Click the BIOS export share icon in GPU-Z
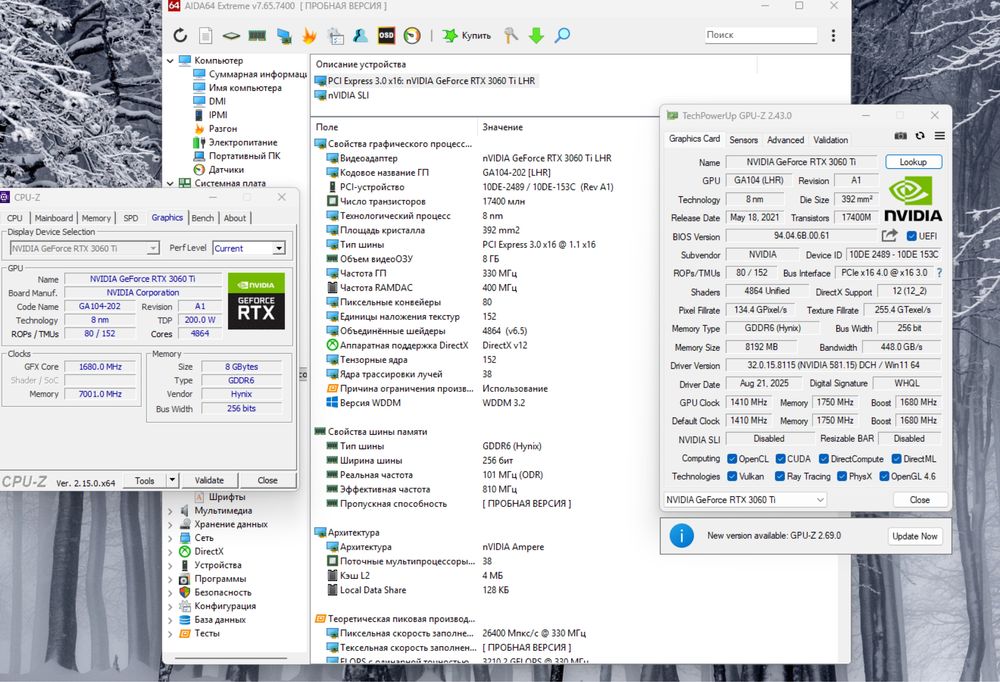 (890, 235)
